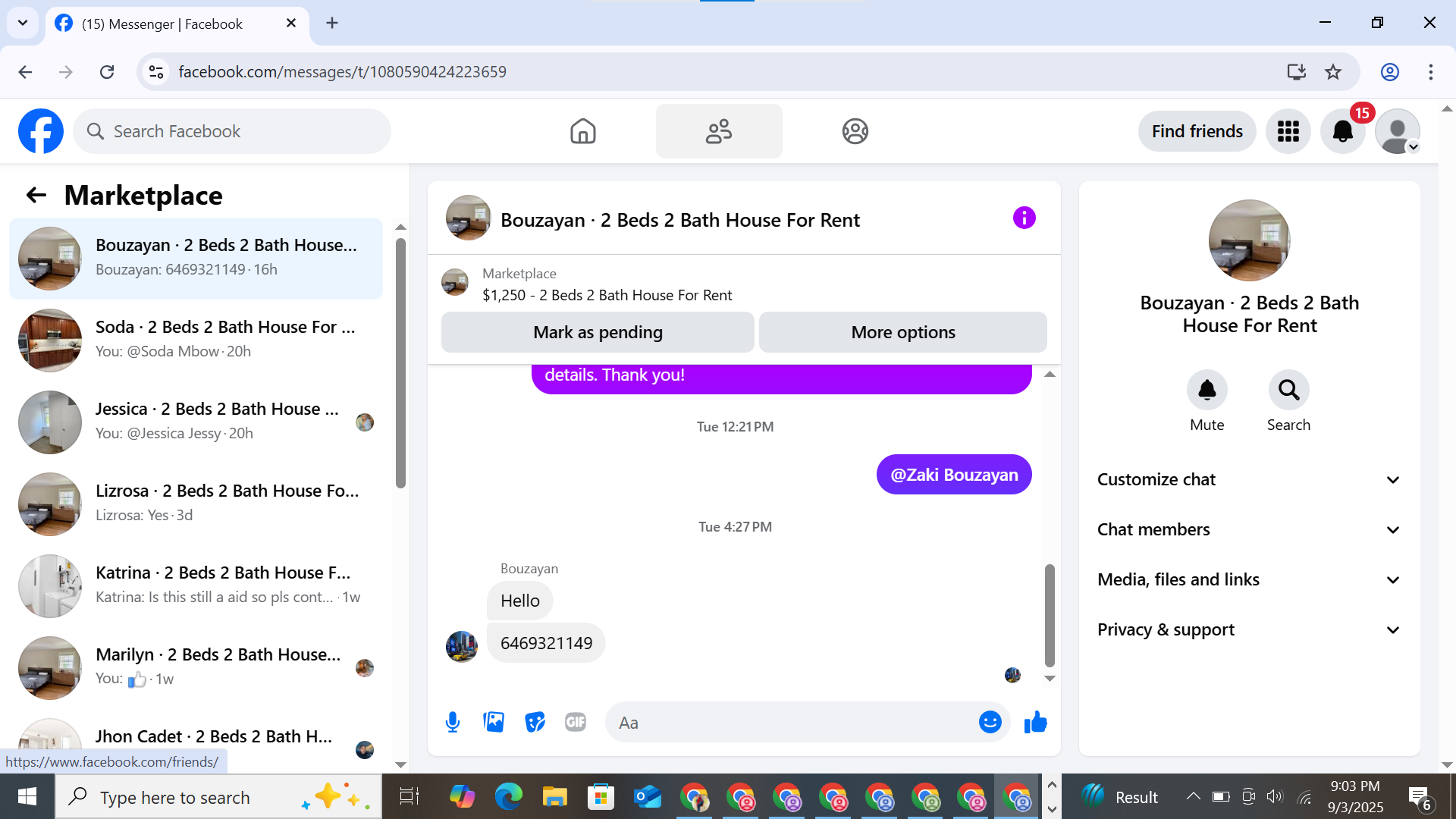1456x819 pixels.
Task: Click the Hello message bubble
Action: click(519, 601)
